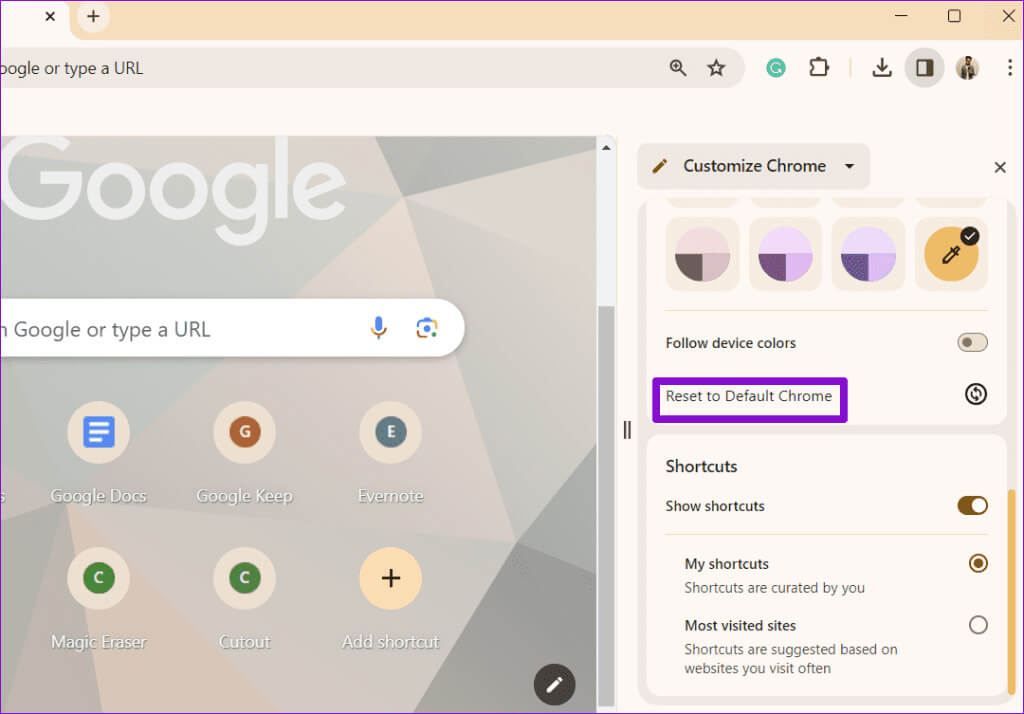Choose the rose-brown color swatch
Image resolution: width=1024 pixels, height=714 pixels.
[x=702, y=253]
